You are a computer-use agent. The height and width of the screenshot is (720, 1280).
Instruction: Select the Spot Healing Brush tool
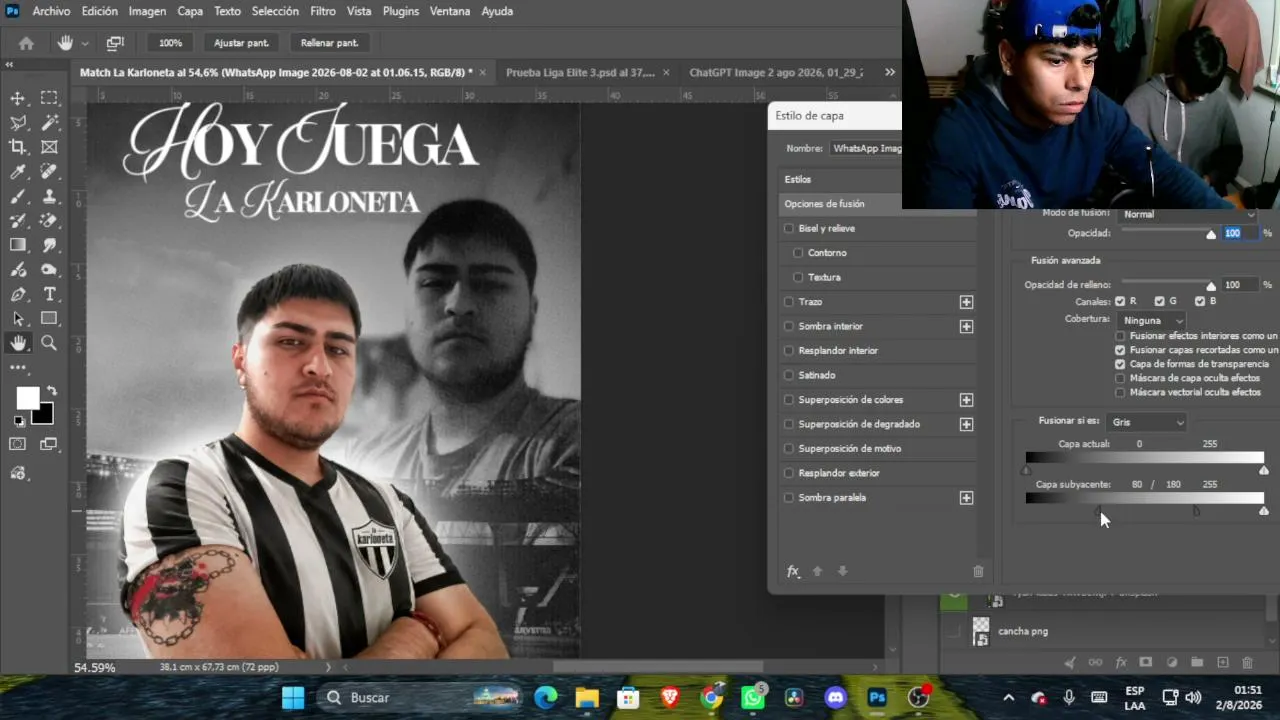[49, 172]
